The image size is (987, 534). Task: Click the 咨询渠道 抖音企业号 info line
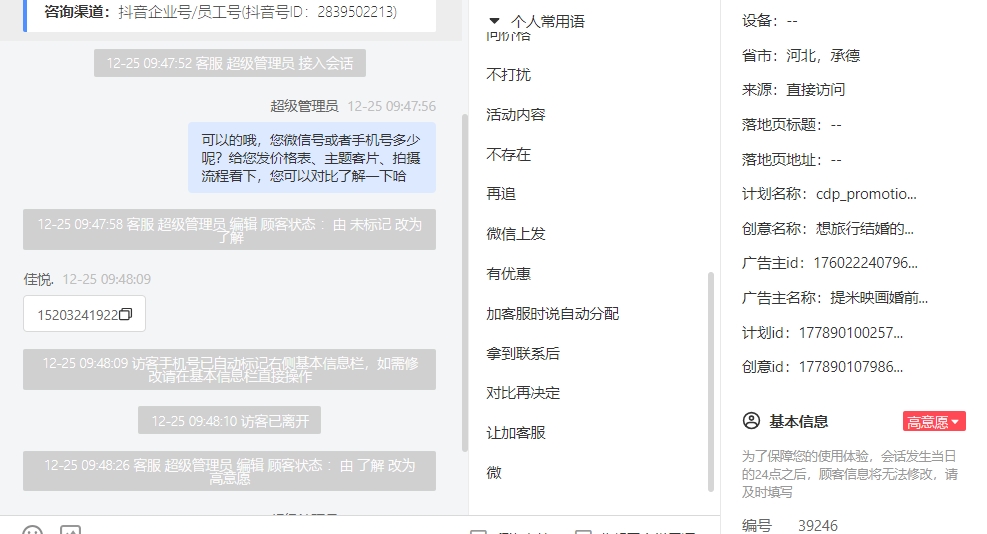[220, 11]
